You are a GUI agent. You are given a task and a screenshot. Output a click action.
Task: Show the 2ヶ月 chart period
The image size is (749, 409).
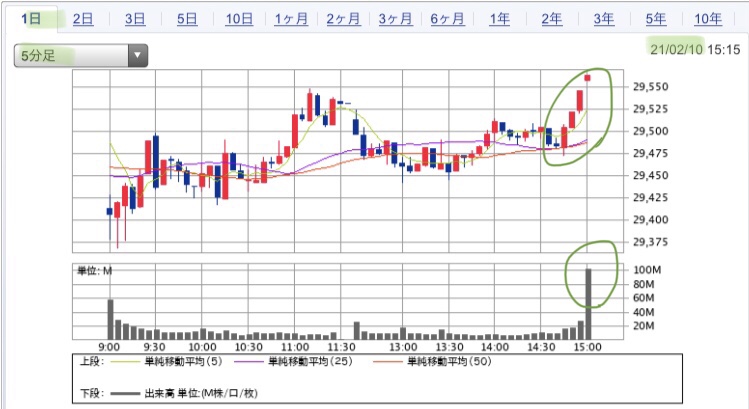343,19
